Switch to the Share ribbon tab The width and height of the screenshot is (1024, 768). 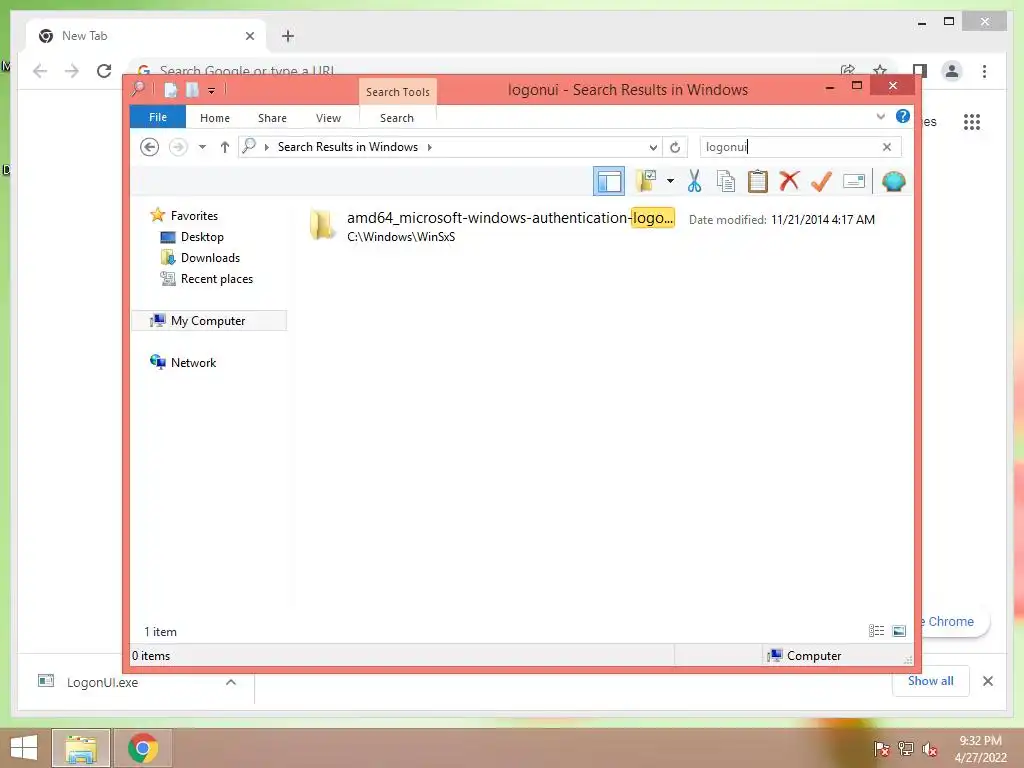(272, 118)
